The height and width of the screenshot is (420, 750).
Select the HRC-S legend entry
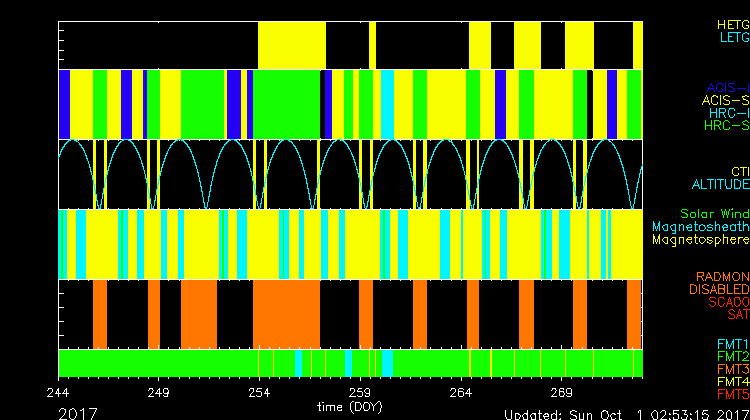[x=726, y=127]
